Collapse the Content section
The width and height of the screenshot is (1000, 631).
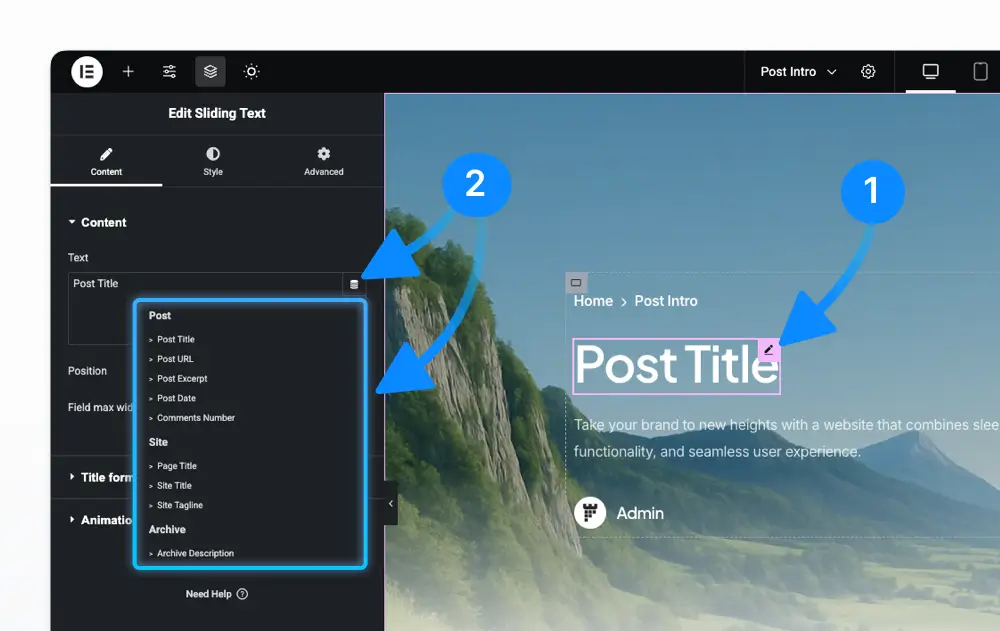(x=98, y=222)
